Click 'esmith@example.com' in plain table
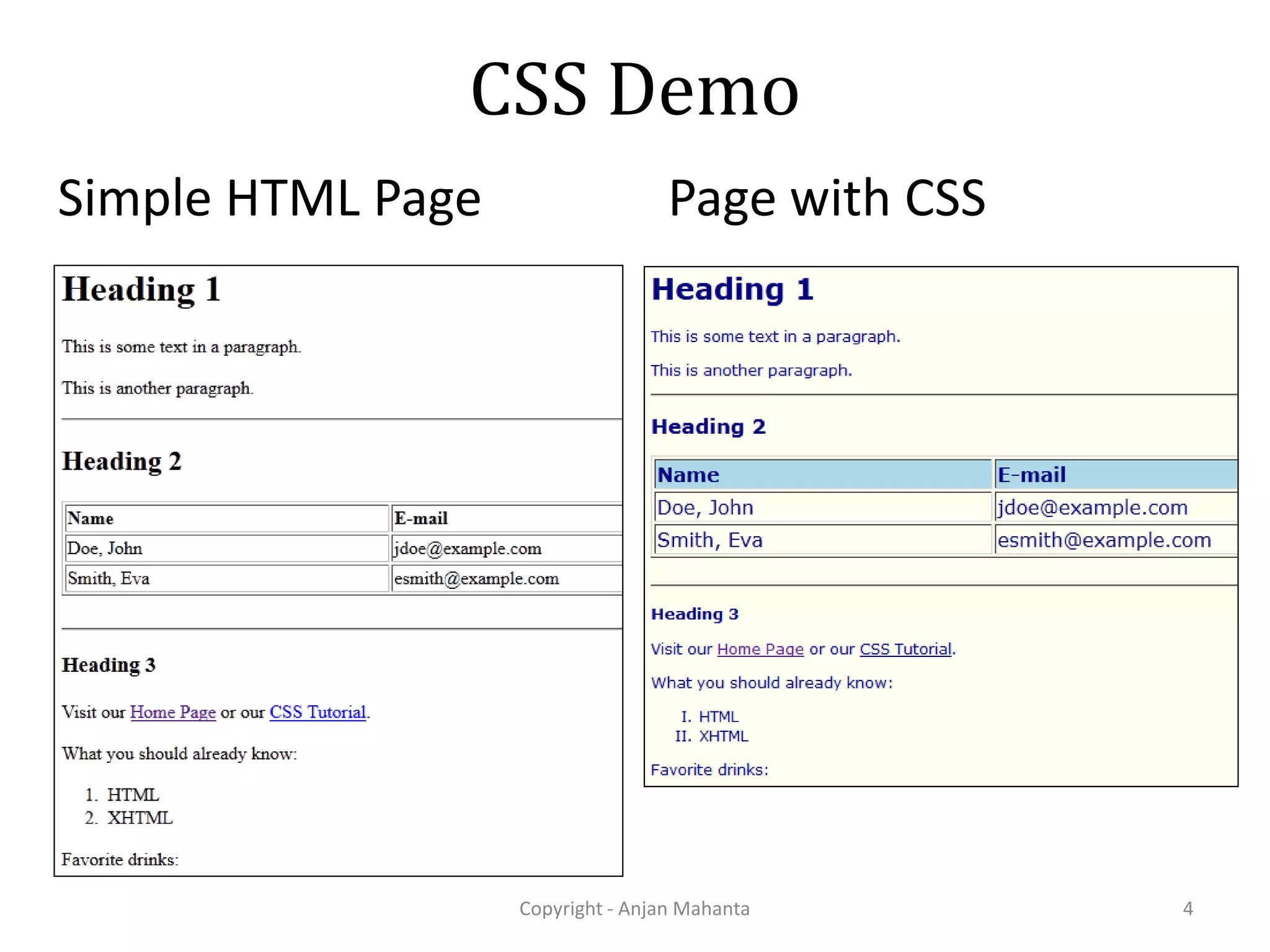Image resolution: width=1270 pixels, height=952 pixels. click(x=507, y=578)
